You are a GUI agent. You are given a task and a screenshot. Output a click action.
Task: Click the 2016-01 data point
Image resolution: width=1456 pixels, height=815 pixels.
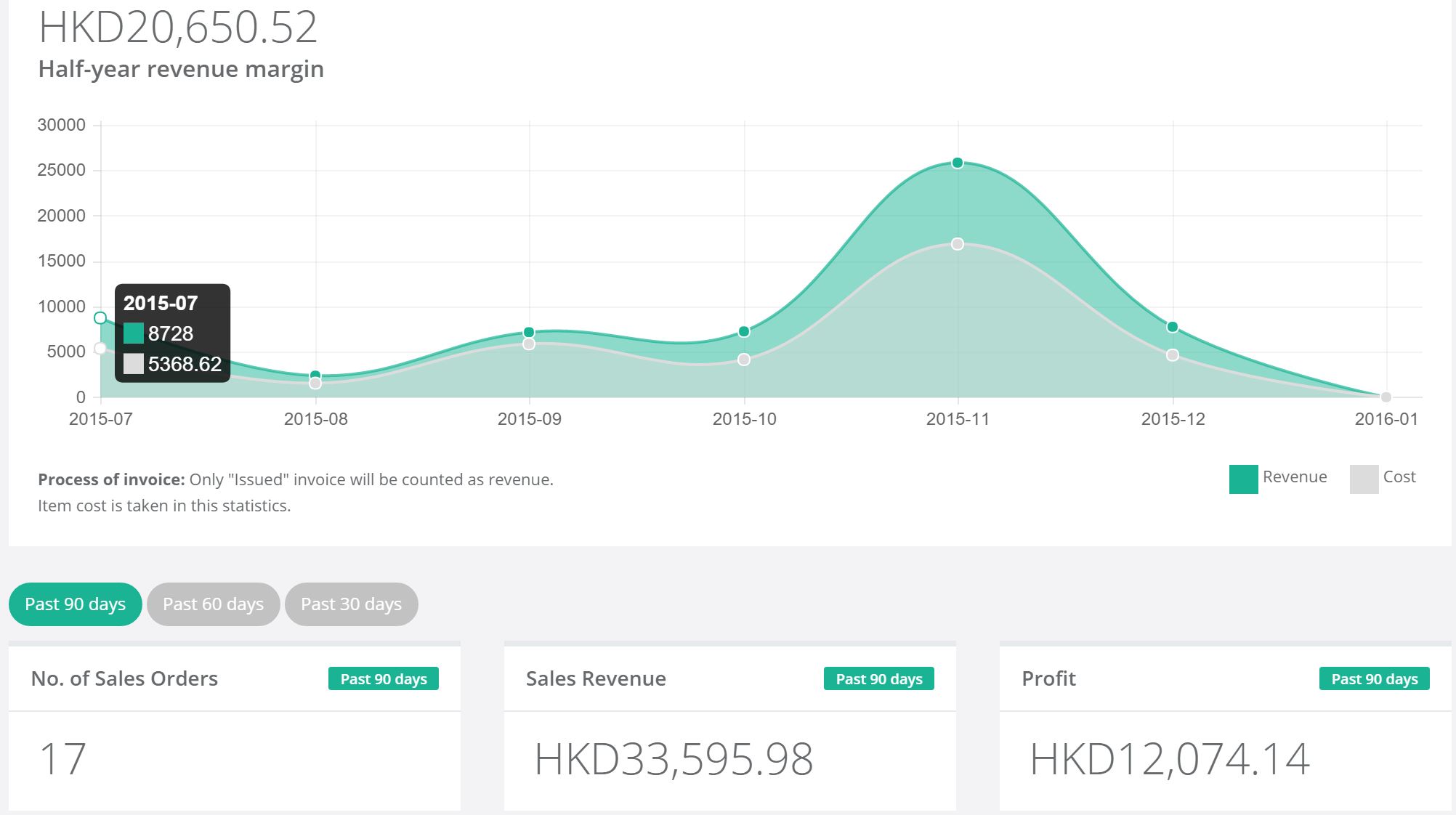point(1386,397)
